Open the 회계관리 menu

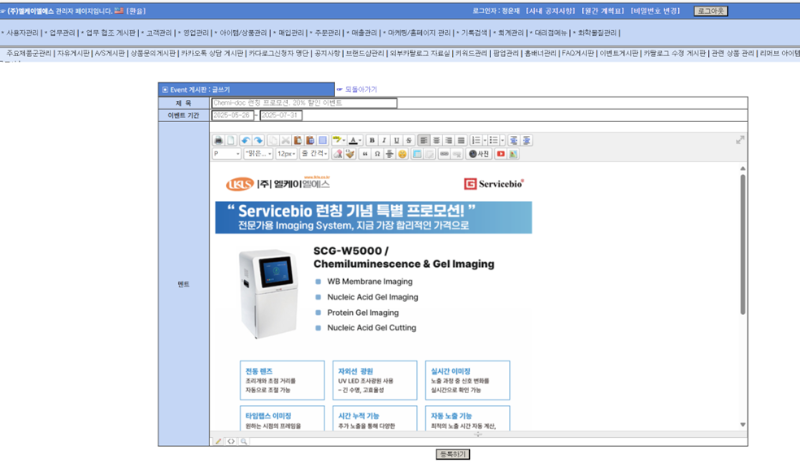click(x=511, y=33)
